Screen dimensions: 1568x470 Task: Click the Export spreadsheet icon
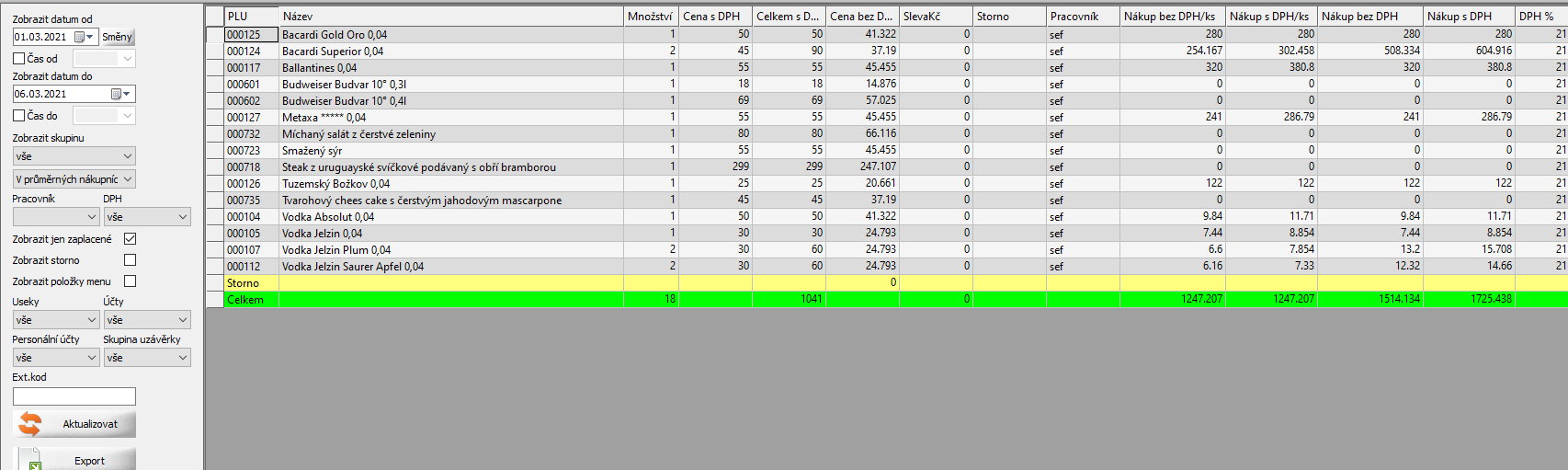pyautogui.click(x=32, y=460)
